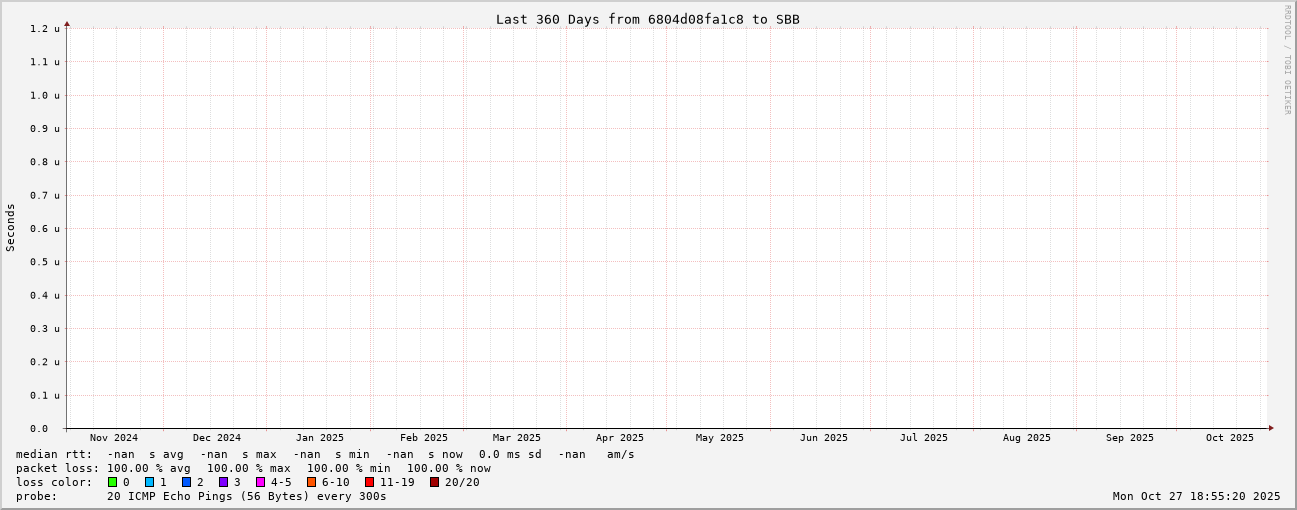Click the light blue loss swatch for 1
Viewport: 1297px width, 510px height.
150,482
